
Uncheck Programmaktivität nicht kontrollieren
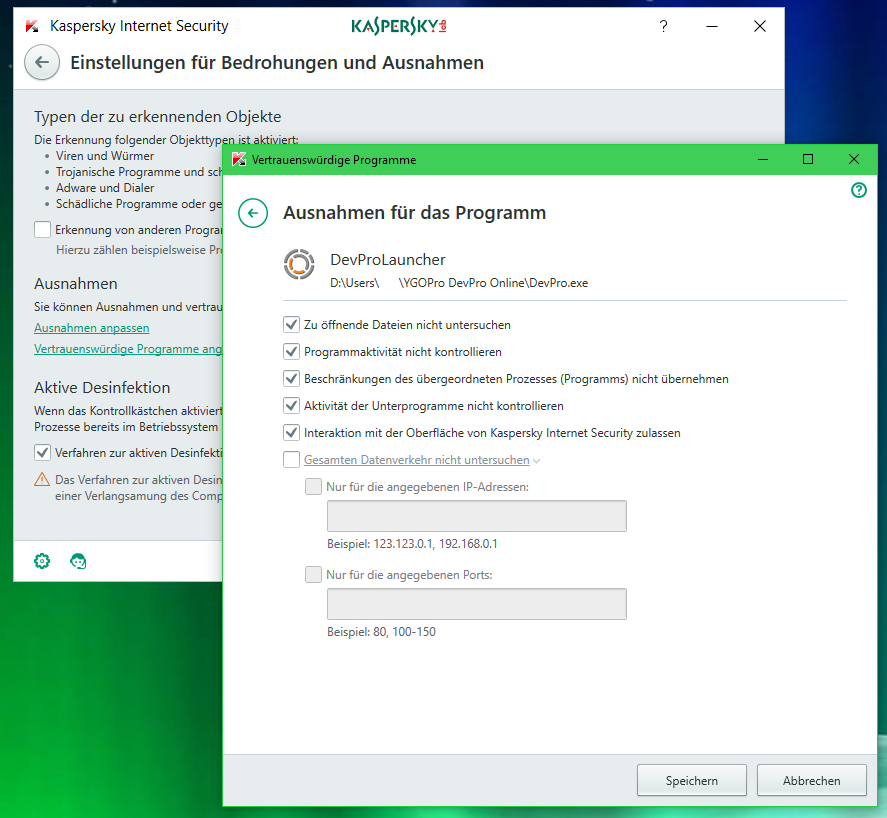click(x=291, y=352)
